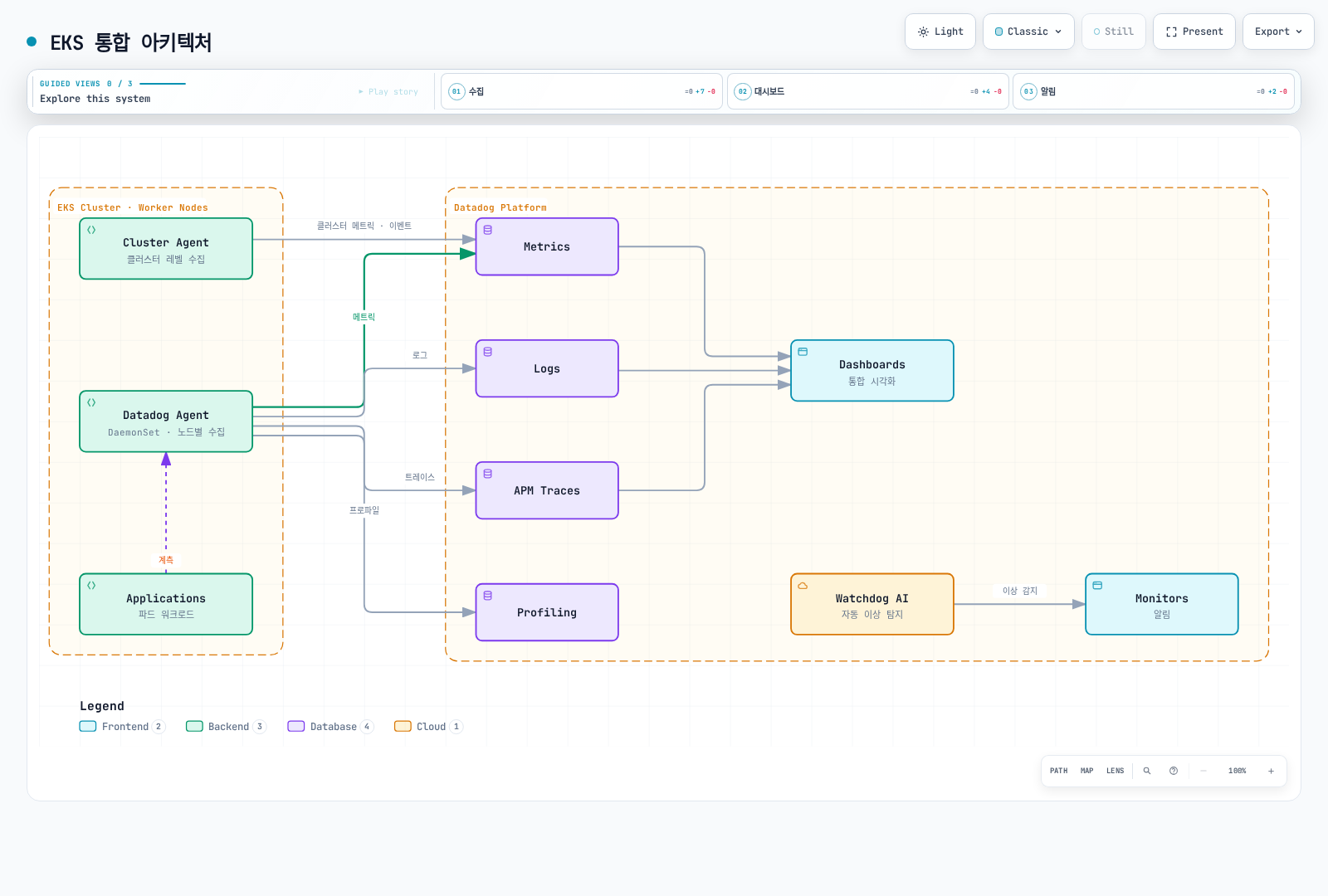Select the Datadog Agent node

tap(166, 421)
